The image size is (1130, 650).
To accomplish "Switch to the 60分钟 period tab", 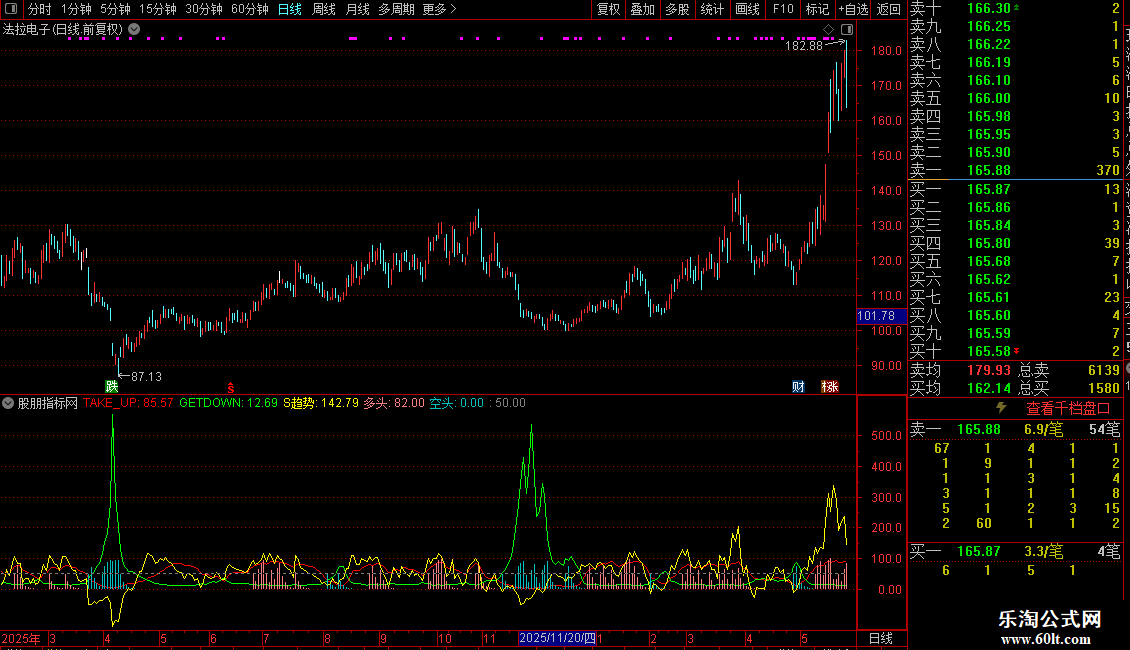I will click(x=250, y=9).
